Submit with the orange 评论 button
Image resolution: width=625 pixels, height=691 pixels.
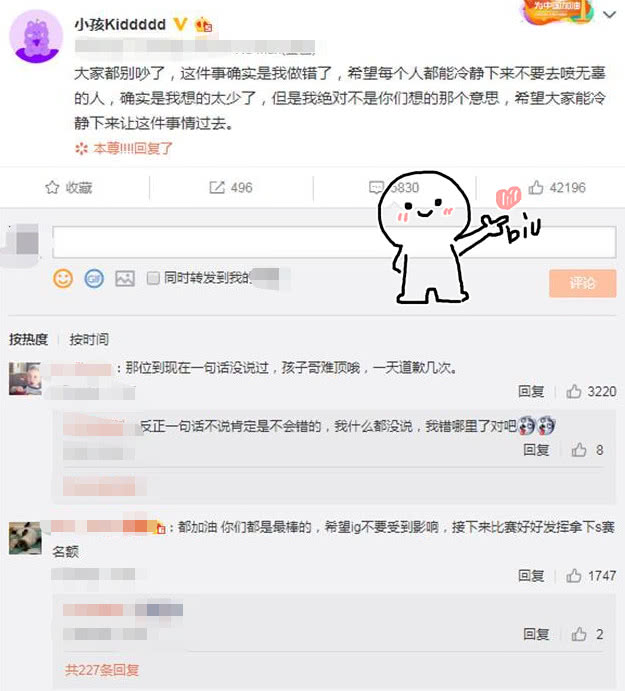[x=582, y=283]
